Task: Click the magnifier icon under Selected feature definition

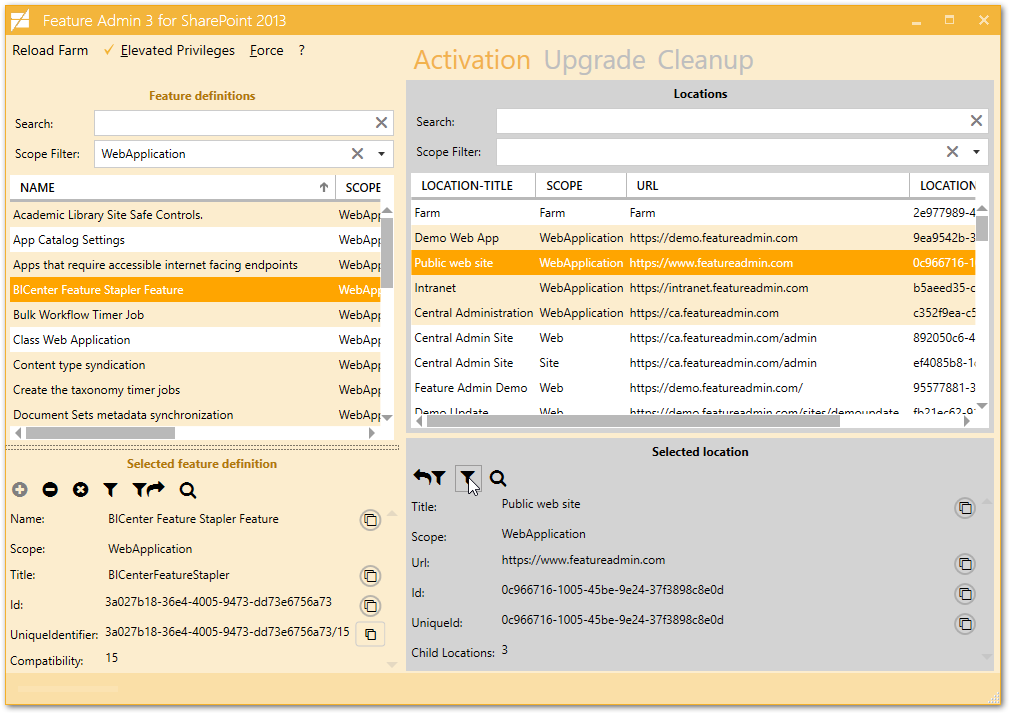Action: click(x=188, y=490)
